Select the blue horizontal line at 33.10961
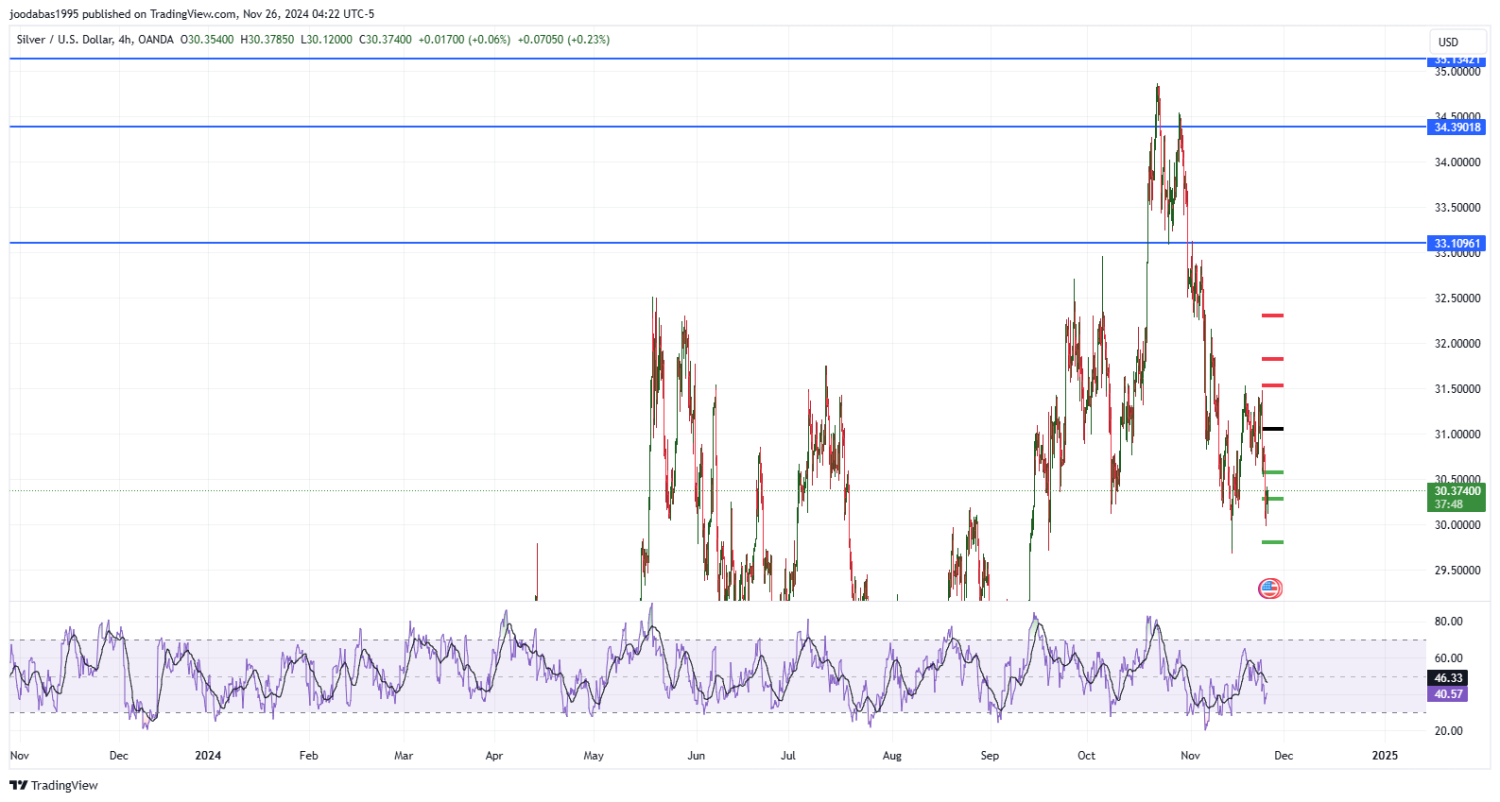This screenshot has width=1500, height=802. [717, 243]
